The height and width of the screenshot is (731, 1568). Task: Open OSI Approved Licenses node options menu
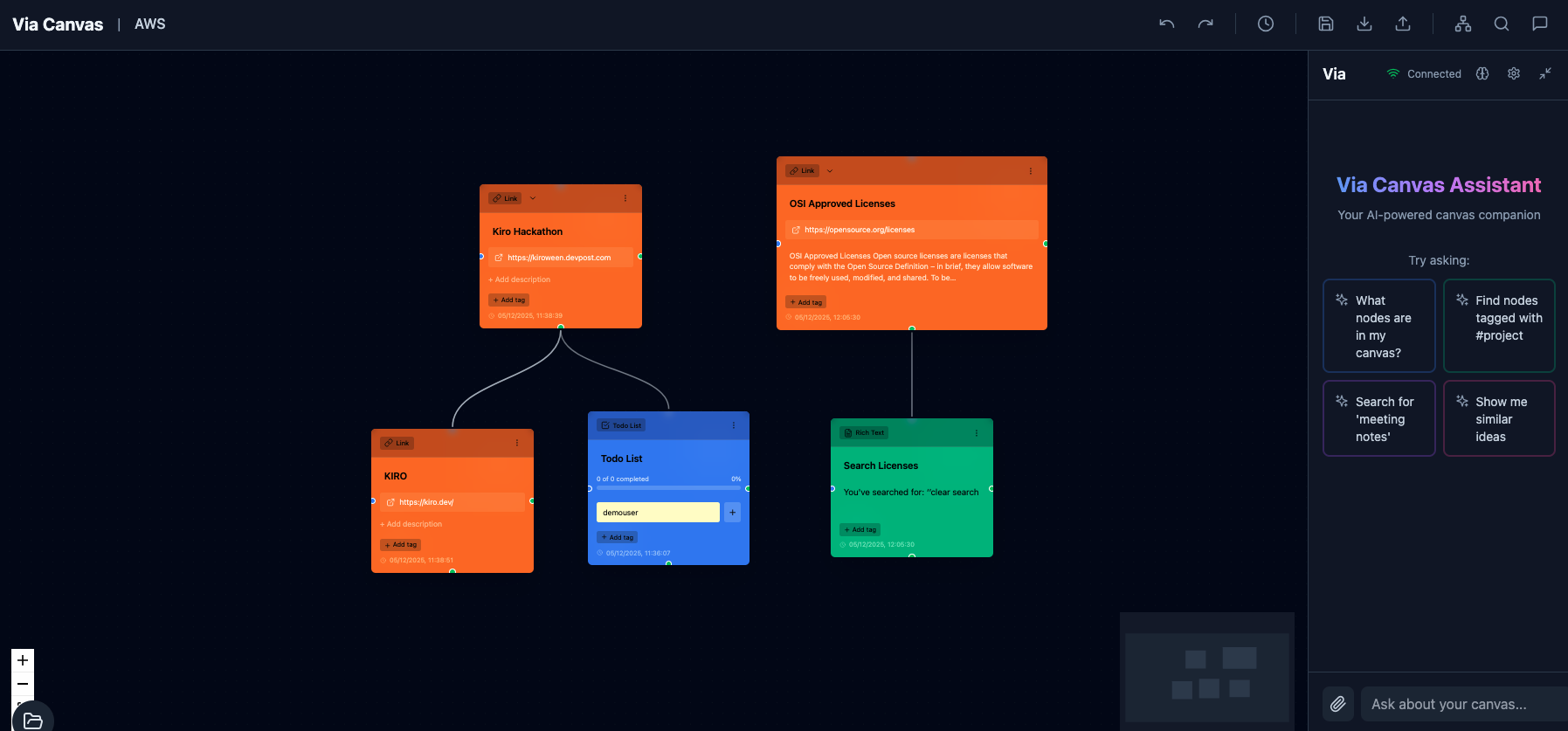[x=1031, y=171]
